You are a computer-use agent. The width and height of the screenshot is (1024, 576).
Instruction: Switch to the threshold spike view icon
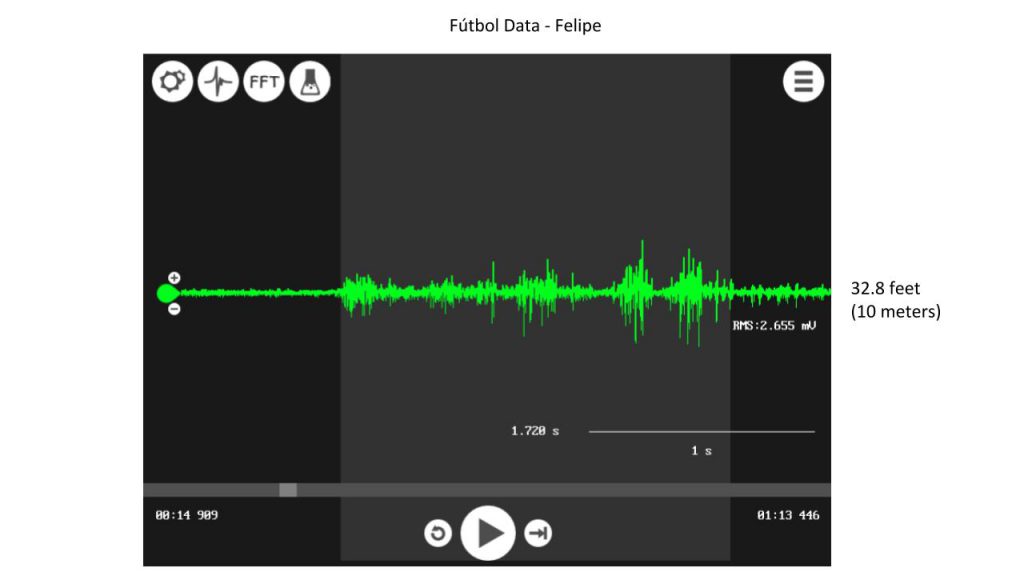[218, 82]
